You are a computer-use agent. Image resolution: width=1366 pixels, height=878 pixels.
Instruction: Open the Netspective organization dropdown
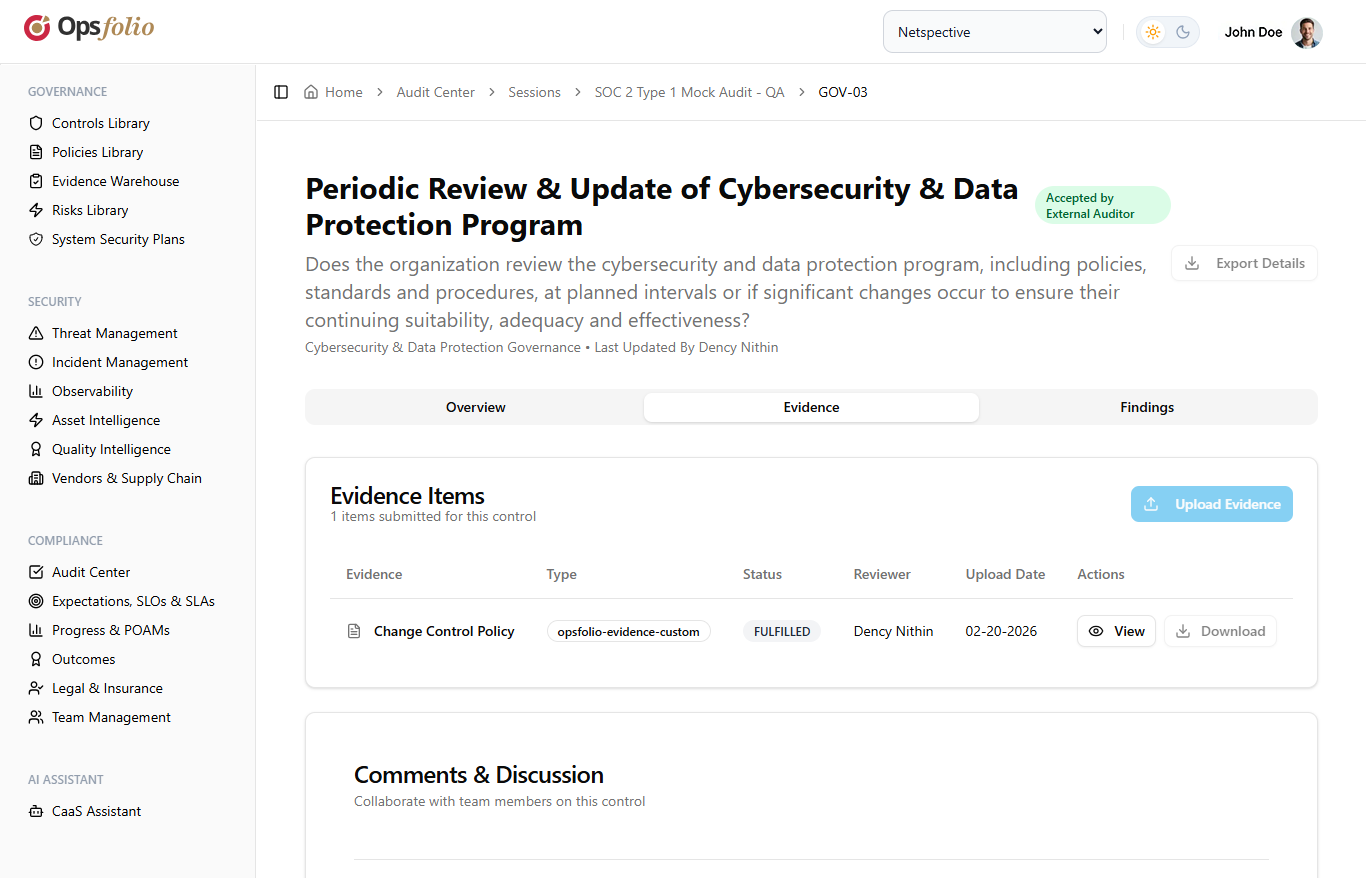pyautogui.click(x=994, y=31)
